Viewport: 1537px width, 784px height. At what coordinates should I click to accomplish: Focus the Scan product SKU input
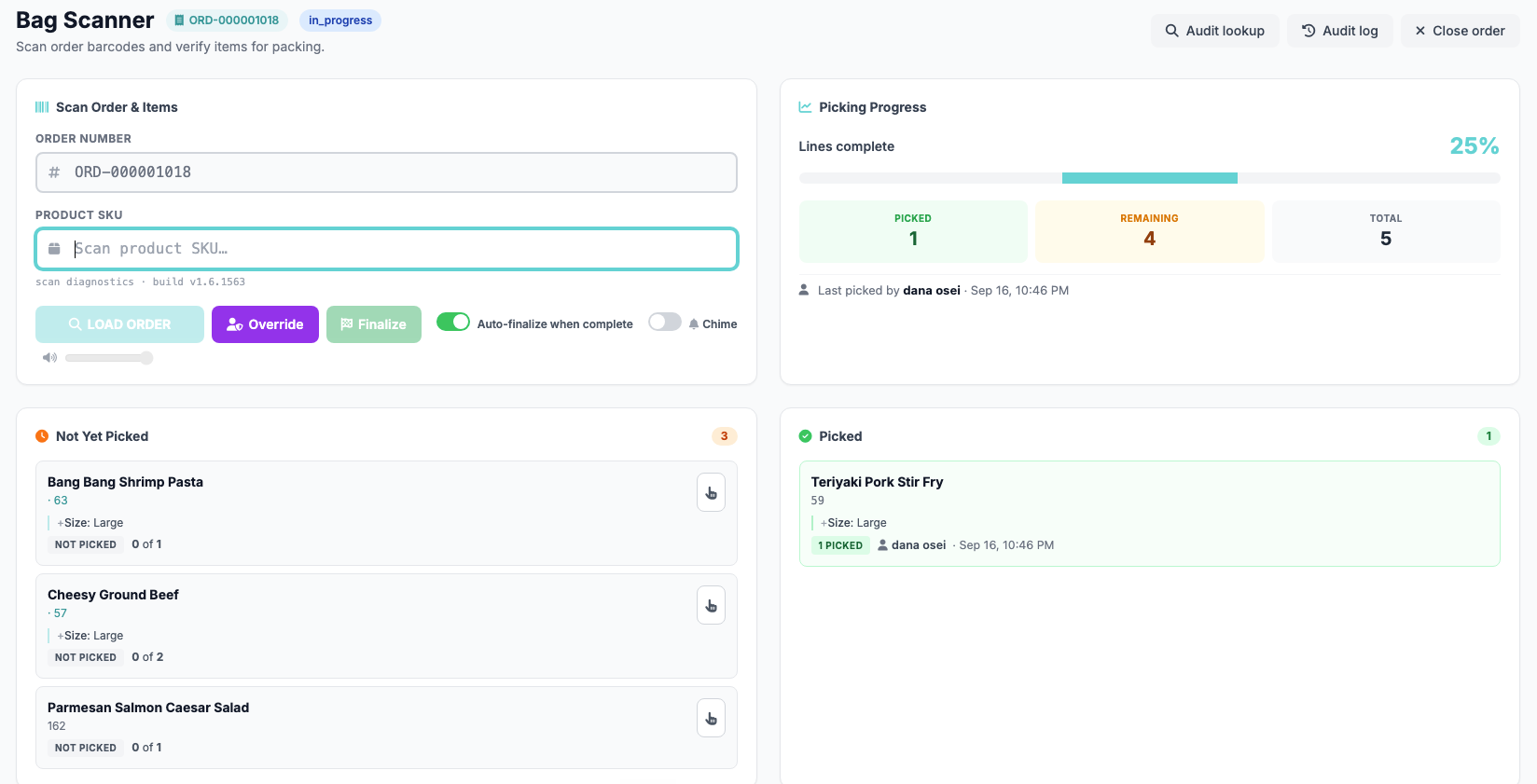[386, 249]
